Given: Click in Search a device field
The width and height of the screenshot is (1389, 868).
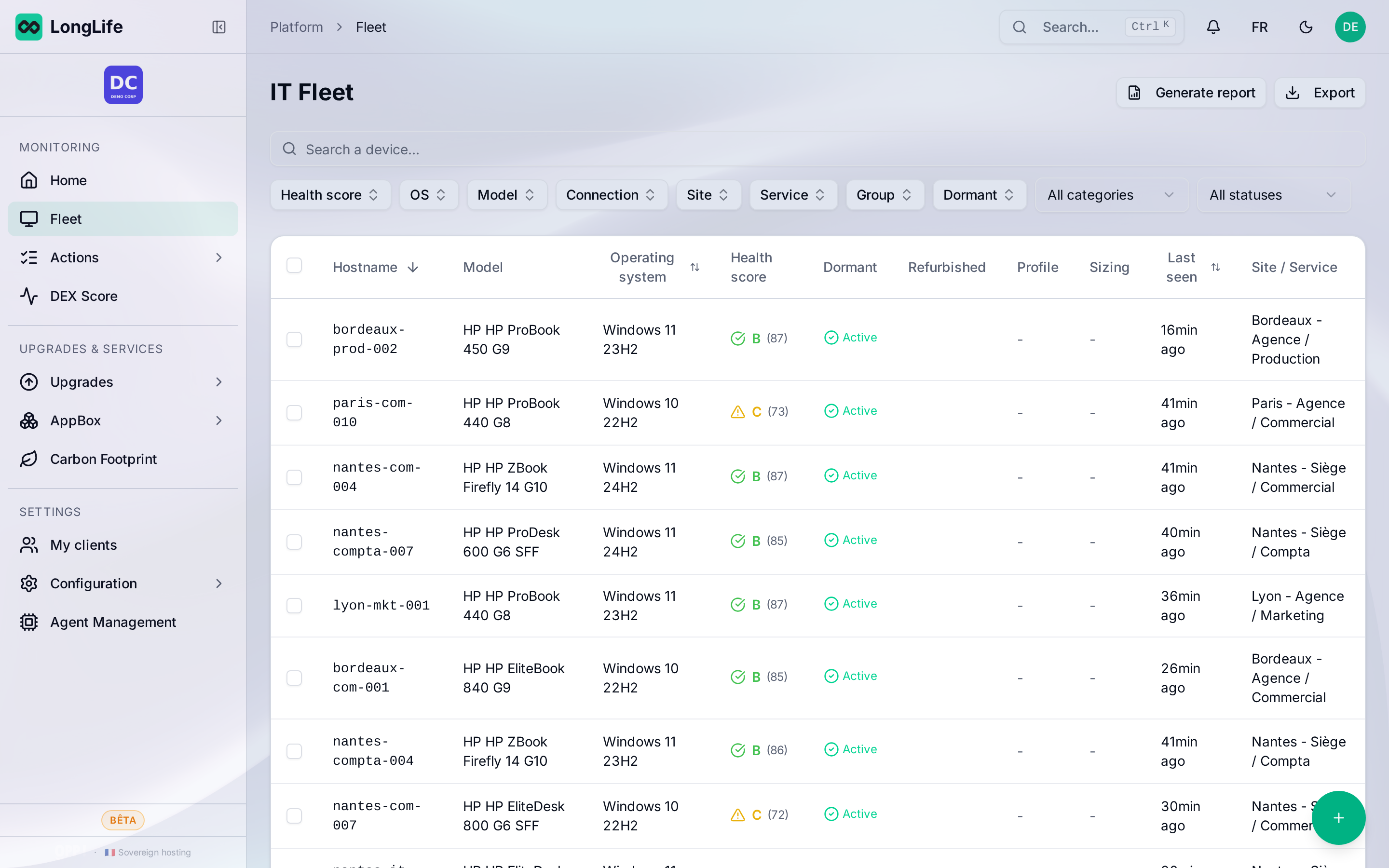Looking at the screenshot, I should pyautogui.click(x=817, y=149).
